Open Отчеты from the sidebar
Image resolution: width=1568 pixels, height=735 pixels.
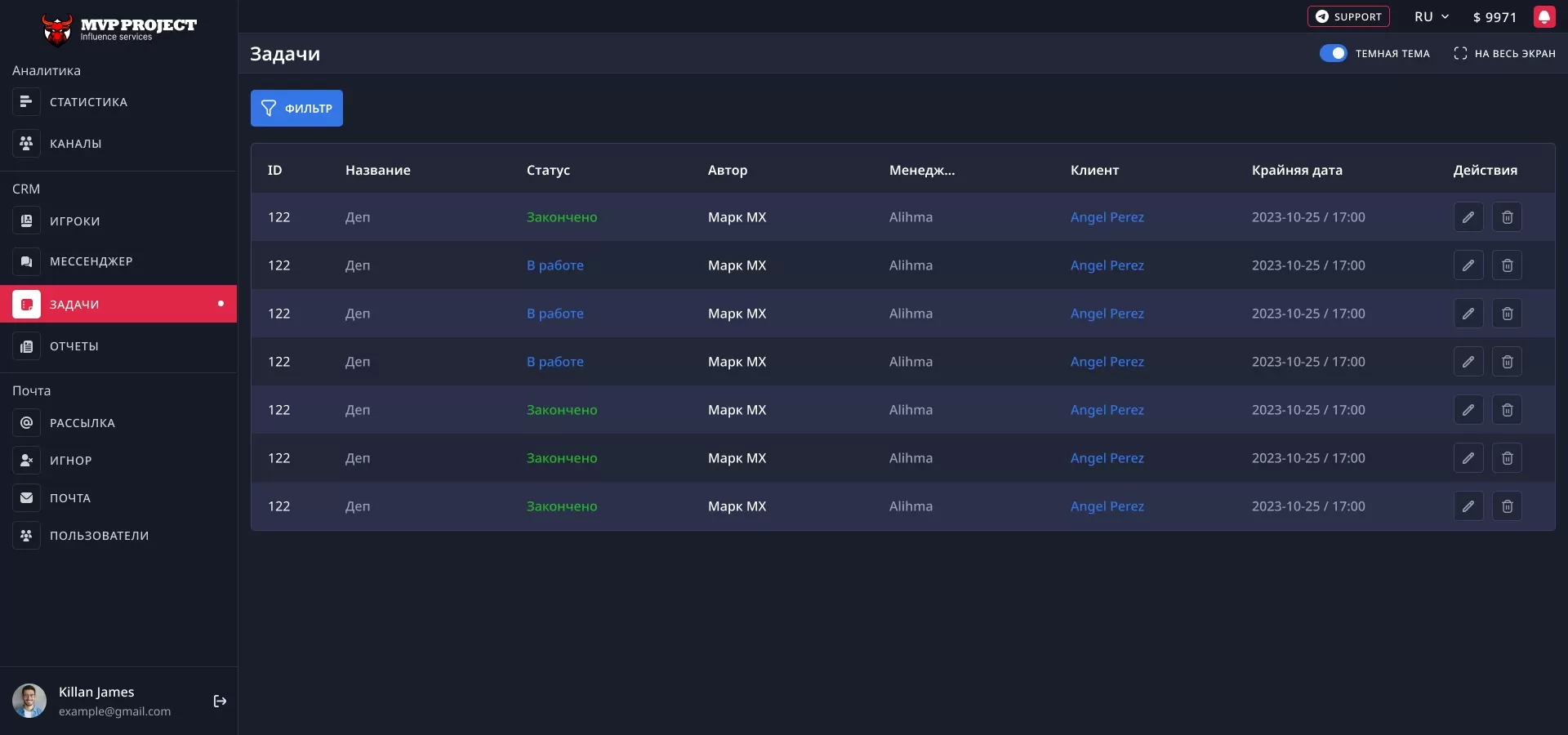point(75,346)
